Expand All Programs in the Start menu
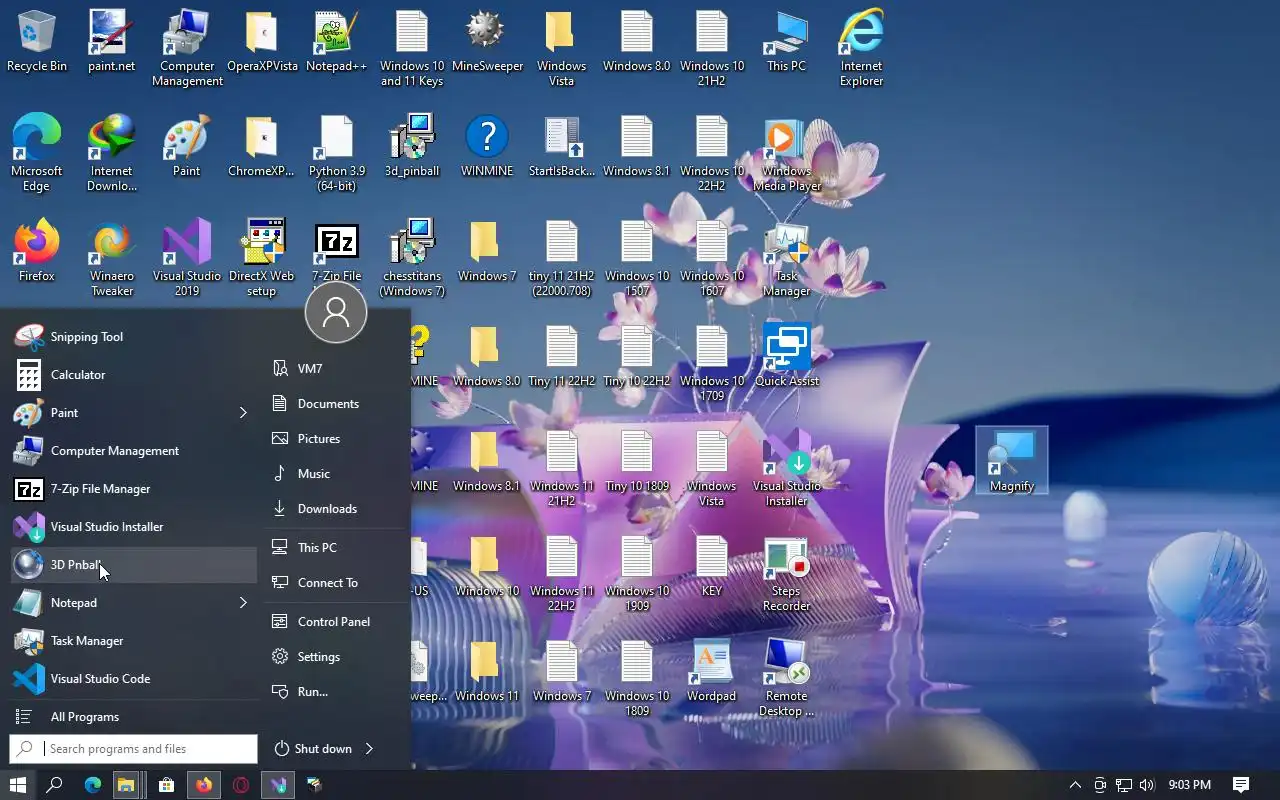This screenshot has width=1280, height=800. 132,717
